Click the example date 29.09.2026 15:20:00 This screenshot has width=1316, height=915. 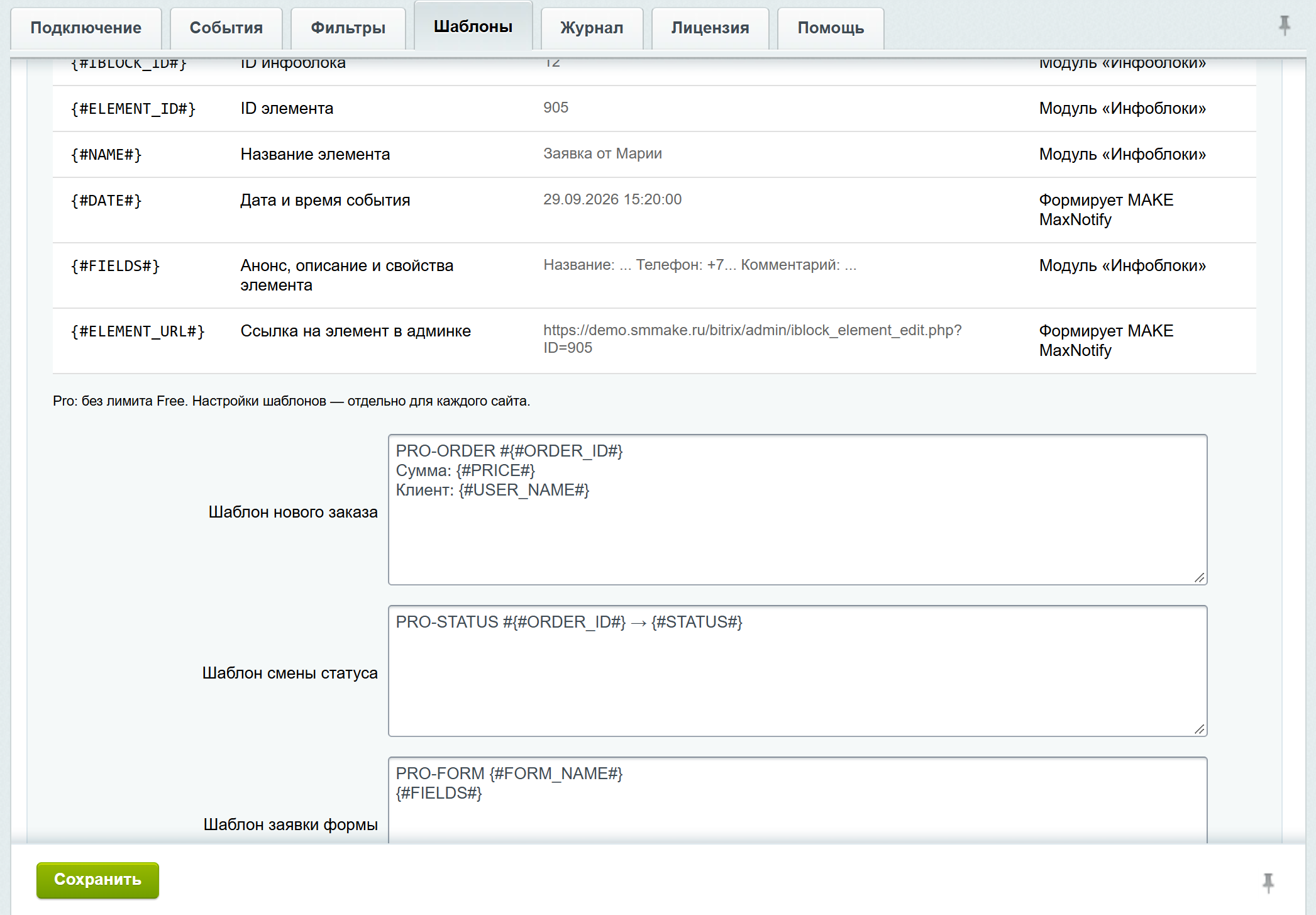(x=612, y=199)
